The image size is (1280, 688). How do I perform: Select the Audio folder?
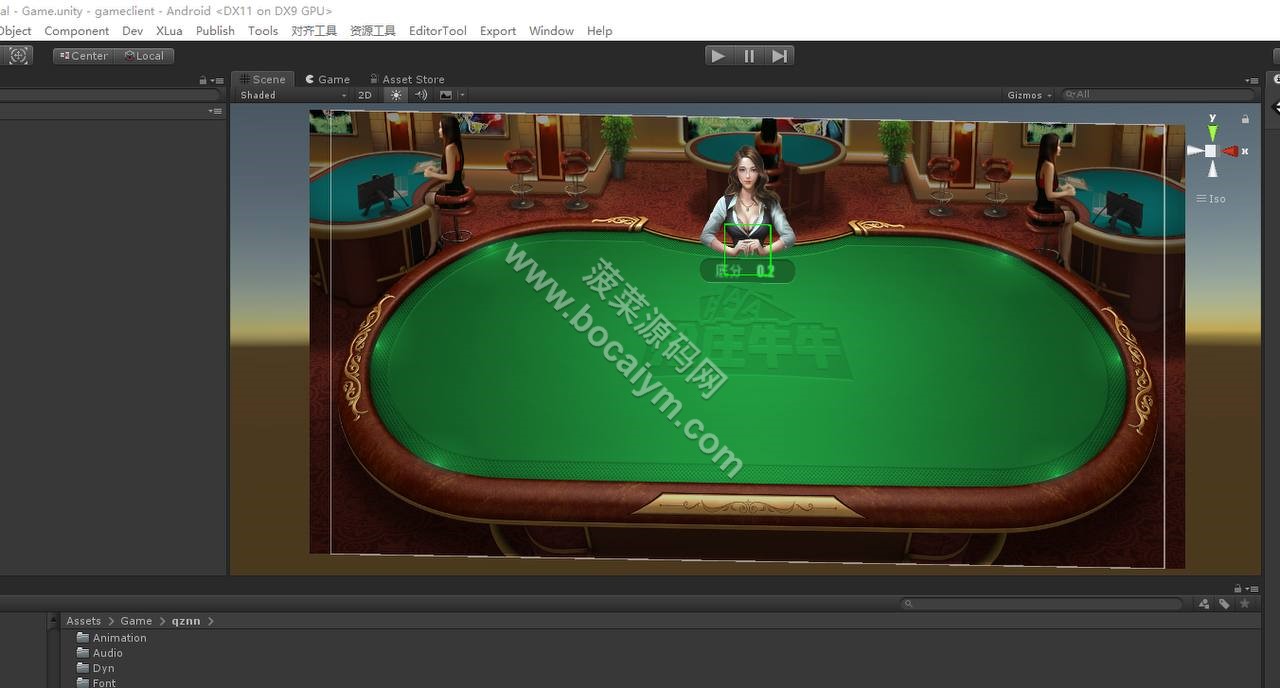100,653
